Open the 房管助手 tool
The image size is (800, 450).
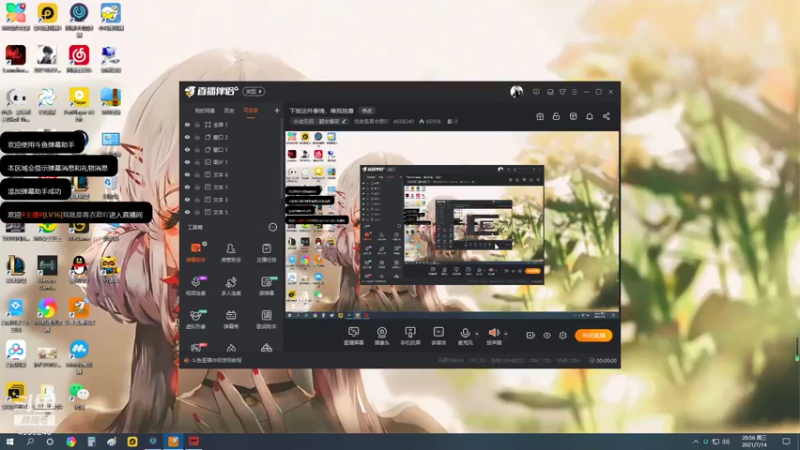[x=231, y=253]
